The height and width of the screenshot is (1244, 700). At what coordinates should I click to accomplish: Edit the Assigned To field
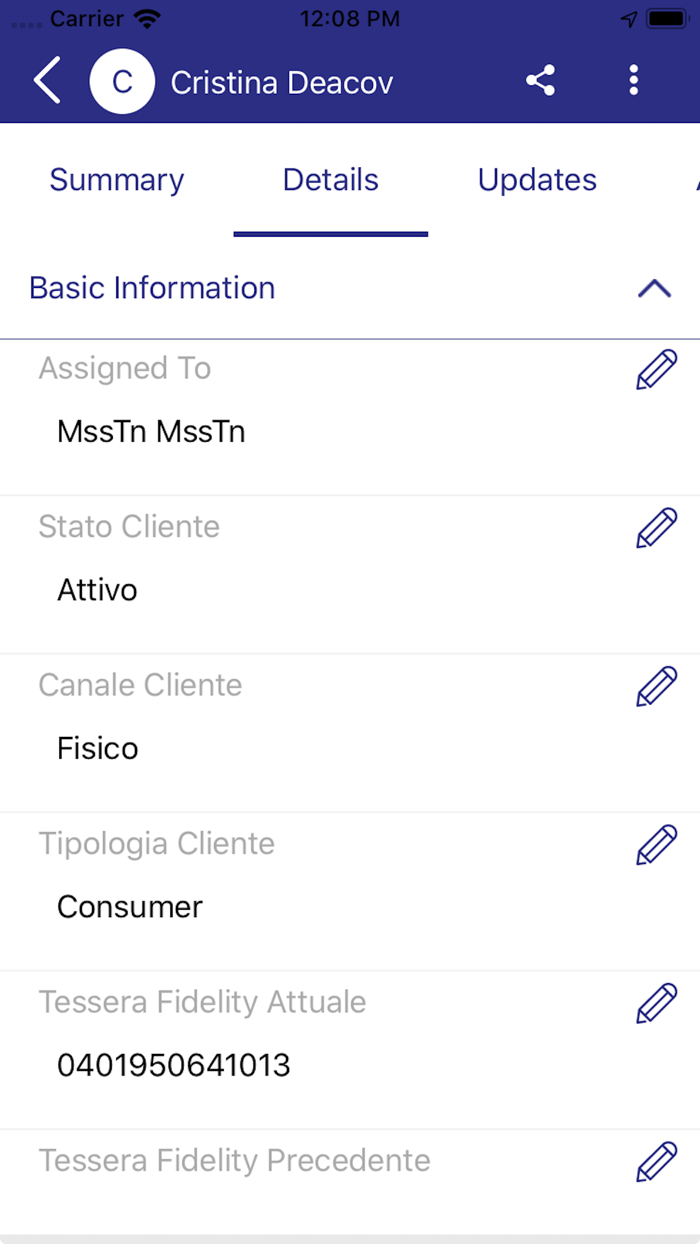[656, 370]
